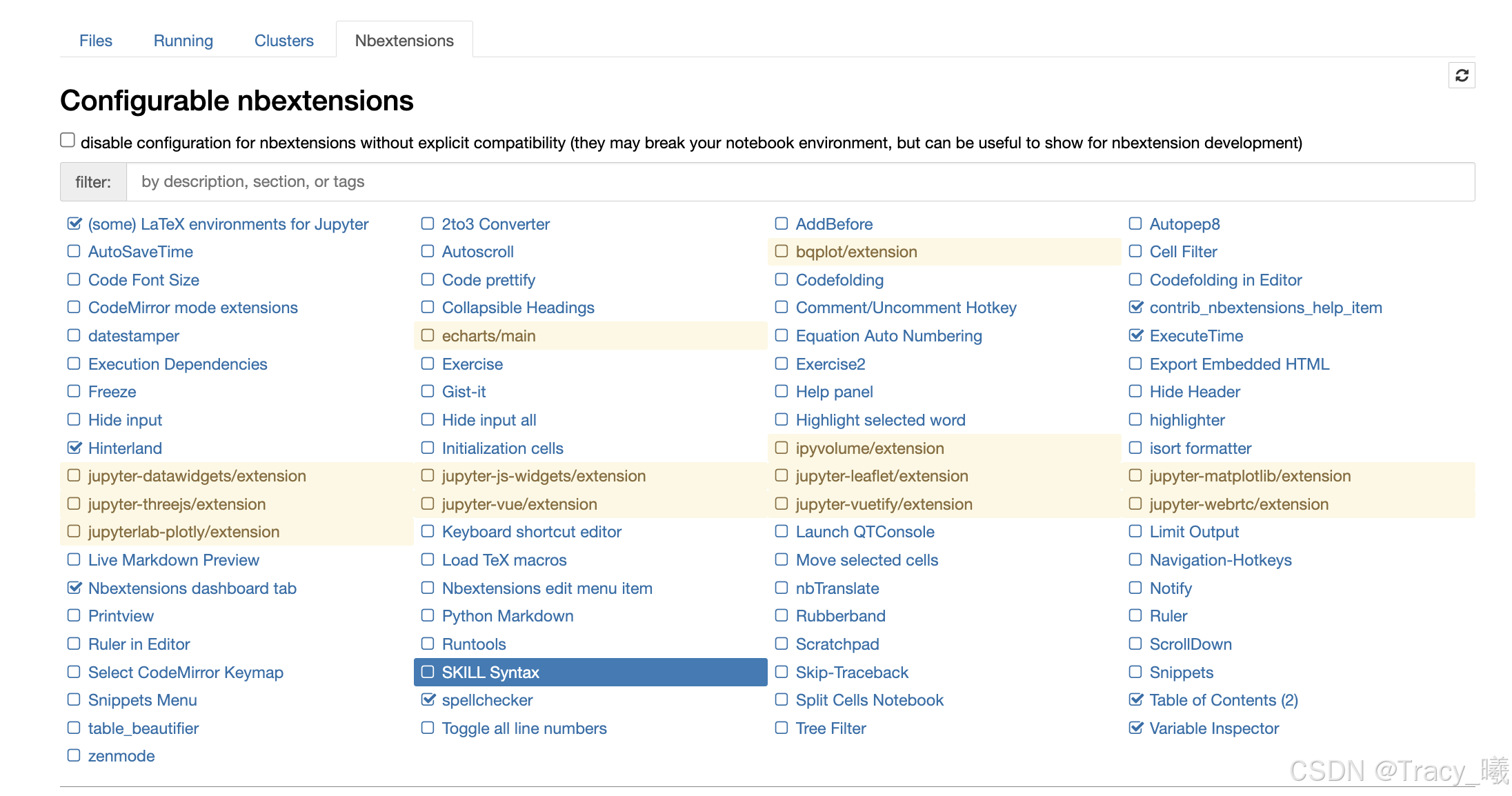Open the Table of Contents (2) link
1512x796 pixels.
coord(1224,700)
